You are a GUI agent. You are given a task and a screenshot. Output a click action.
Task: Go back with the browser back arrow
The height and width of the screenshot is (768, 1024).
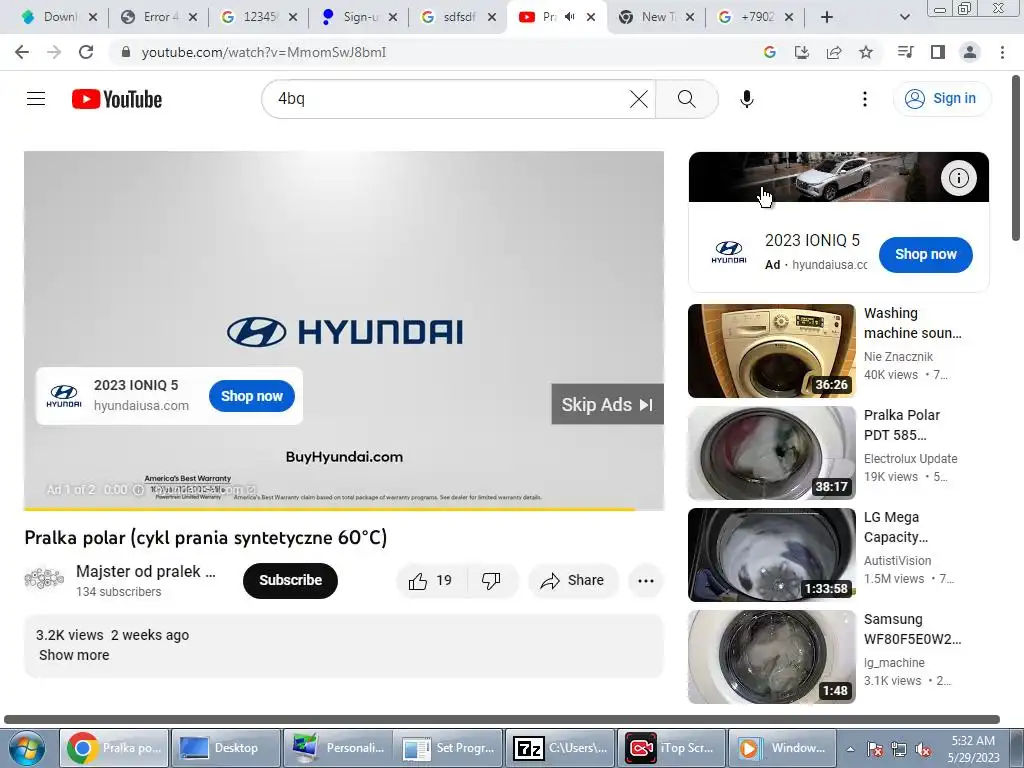click(22, 52)
